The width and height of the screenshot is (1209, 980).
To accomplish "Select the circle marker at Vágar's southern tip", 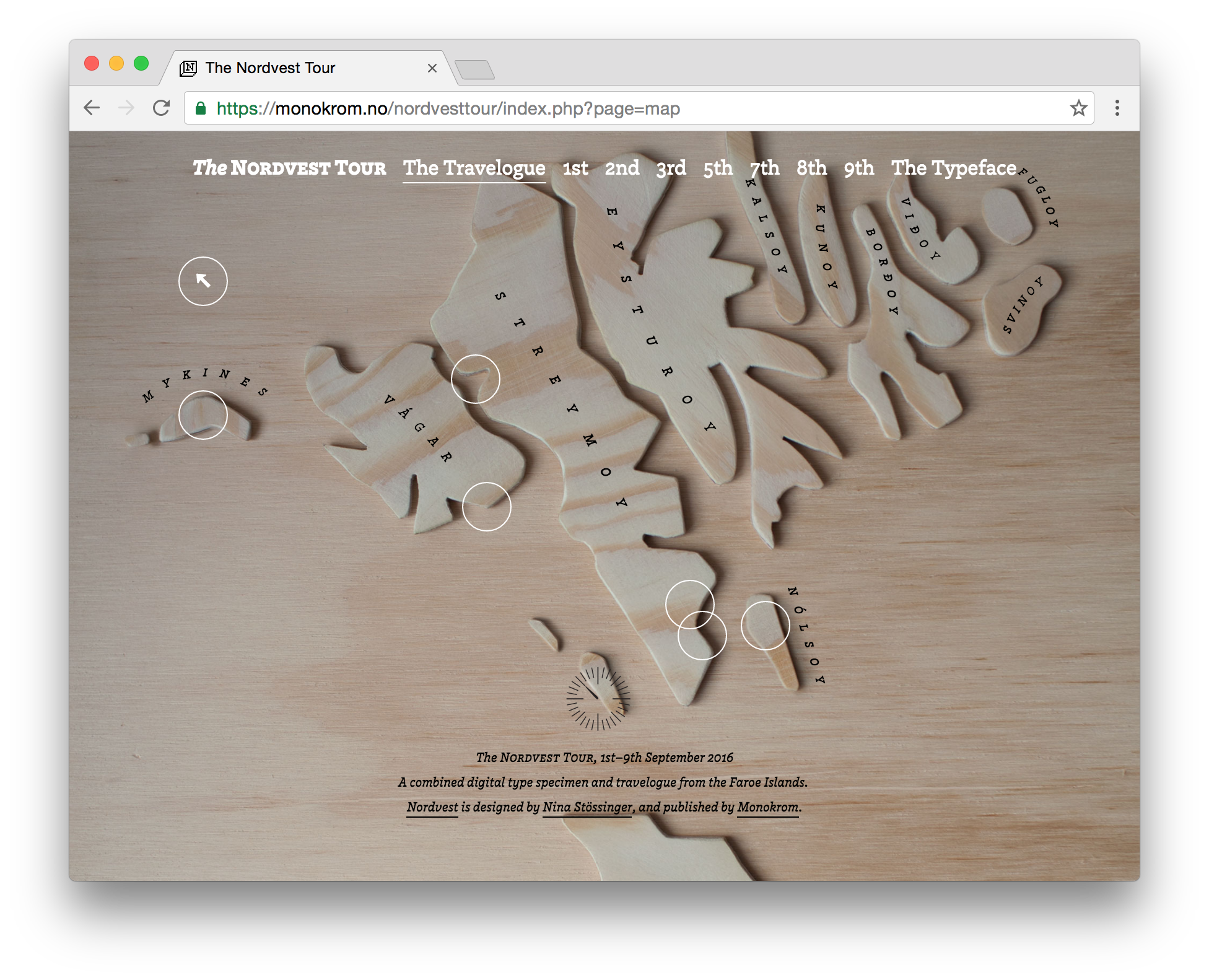I will [486, 507].
